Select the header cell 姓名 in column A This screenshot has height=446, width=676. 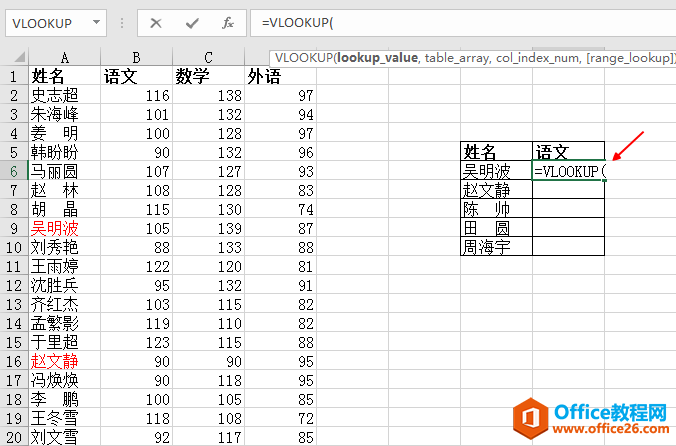(65, 76)
